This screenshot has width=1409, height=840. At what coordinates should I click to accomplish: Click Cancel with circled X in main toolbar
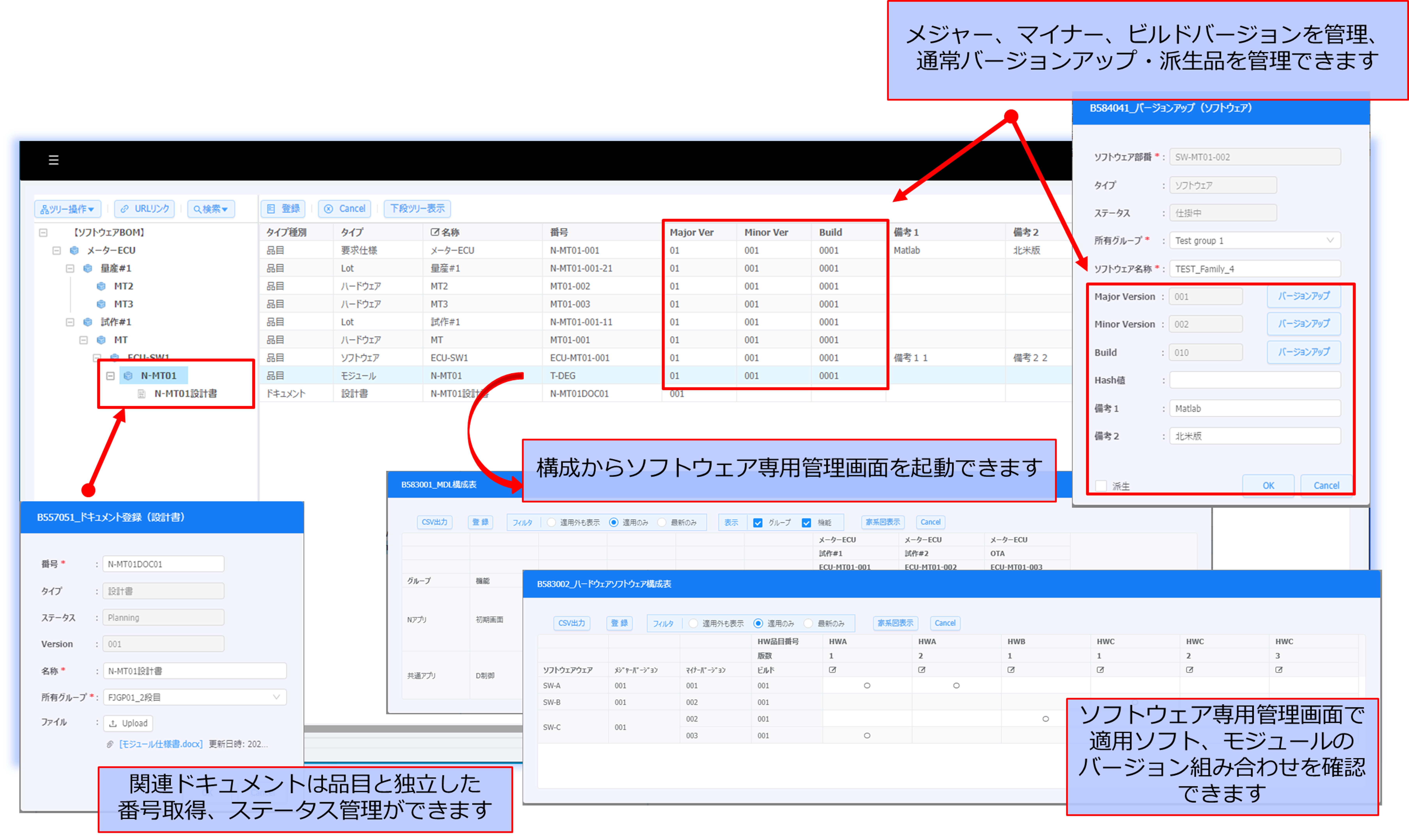click(345, 209)
